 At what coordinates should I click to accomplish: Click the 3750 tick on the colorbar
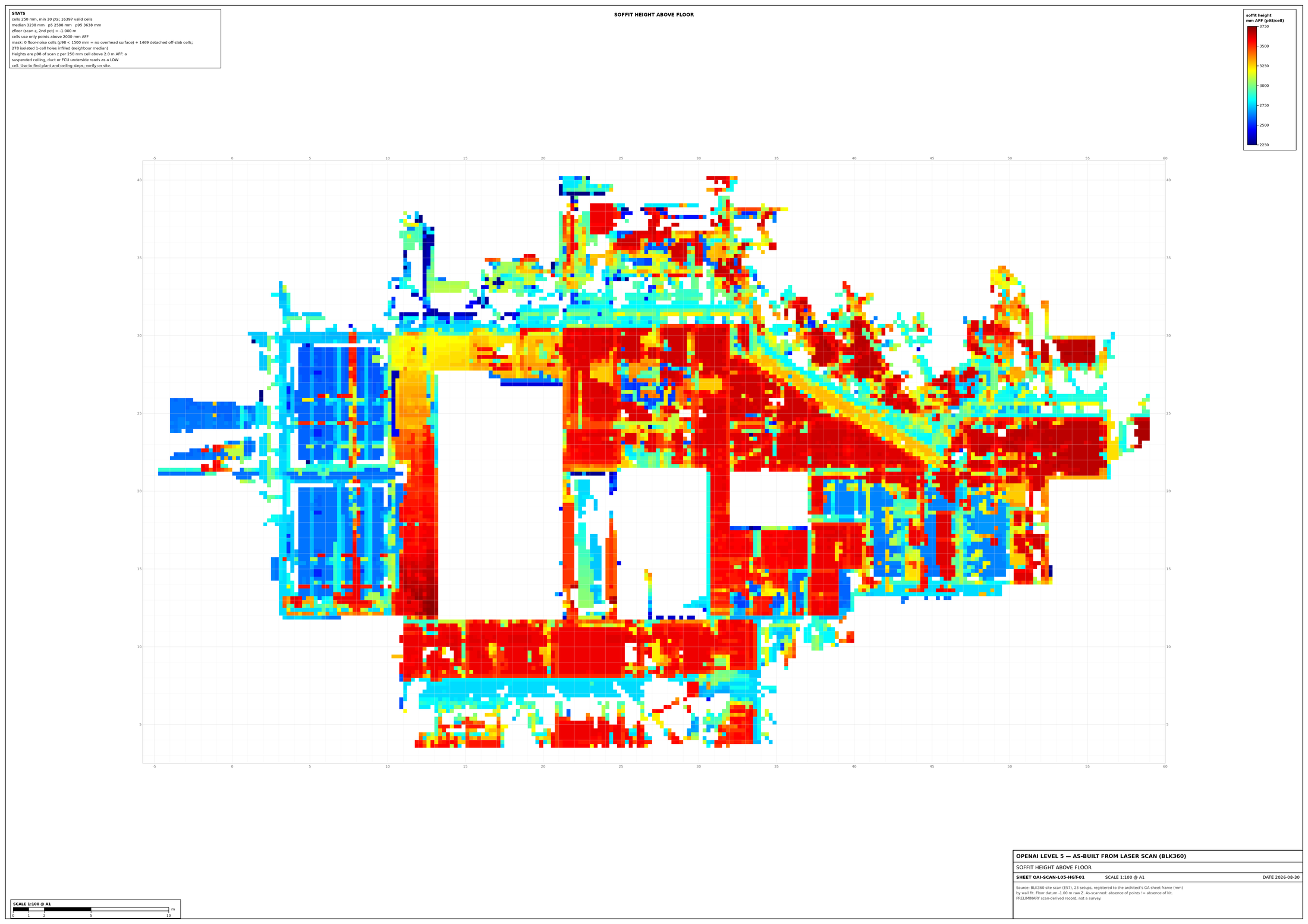point(1264,26)
